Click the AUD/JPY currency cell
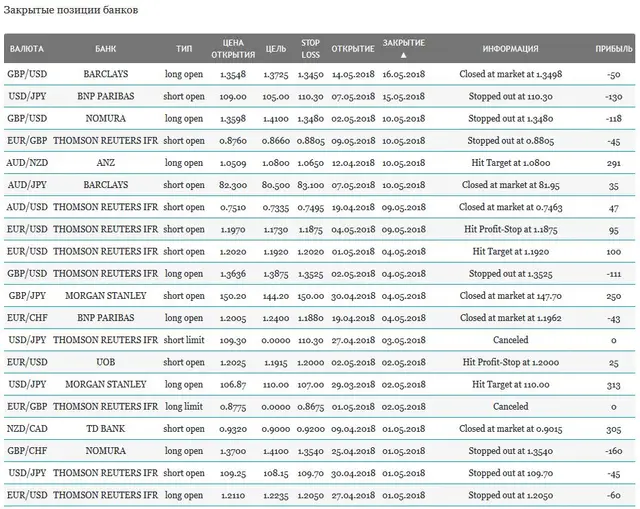This screenshot has width=640, height=509. tap(27, 185)
